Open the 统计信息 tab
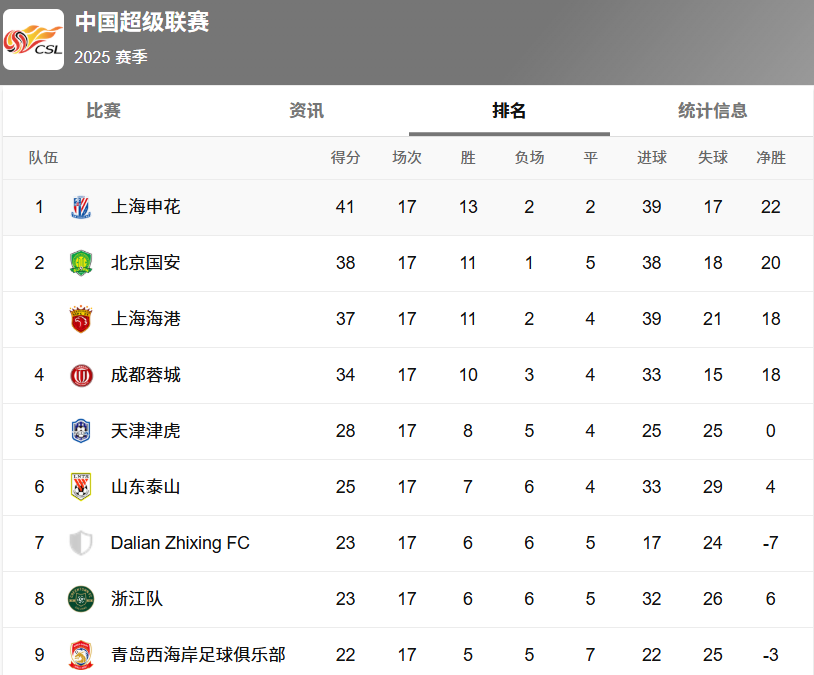814x675 pixels. coord(712,111)
